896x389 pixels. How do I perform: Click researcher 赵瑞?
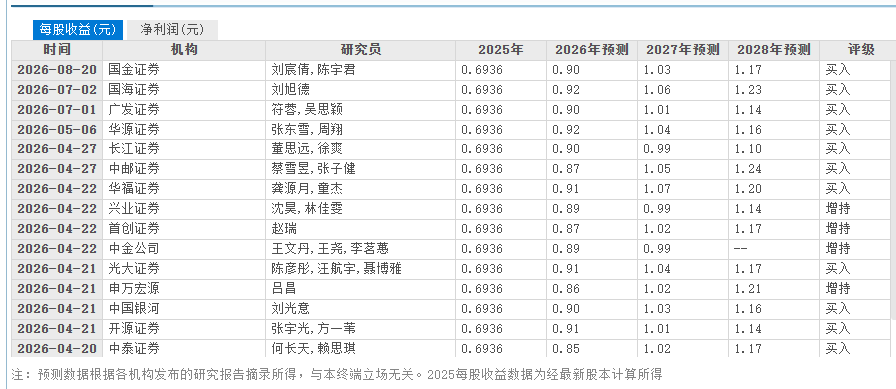(285, 230)
